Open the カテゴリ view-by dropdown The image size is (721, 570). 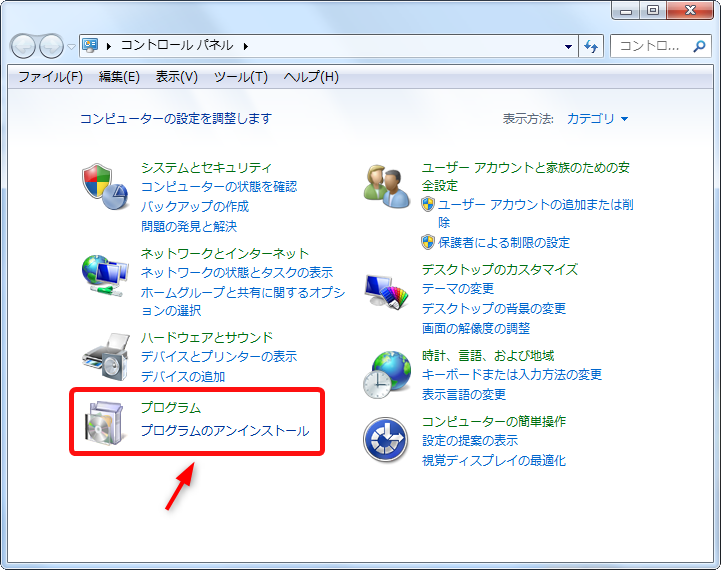click(597, 119)
